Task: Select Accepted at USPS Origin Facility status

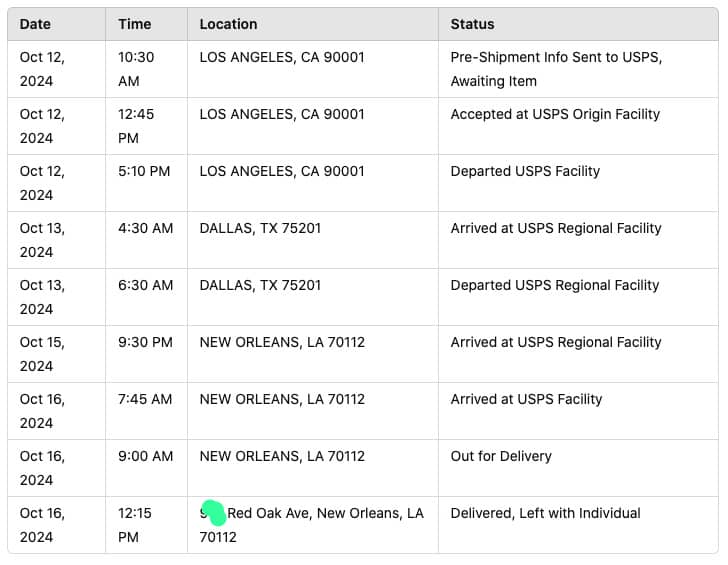Action: [555, 114]
